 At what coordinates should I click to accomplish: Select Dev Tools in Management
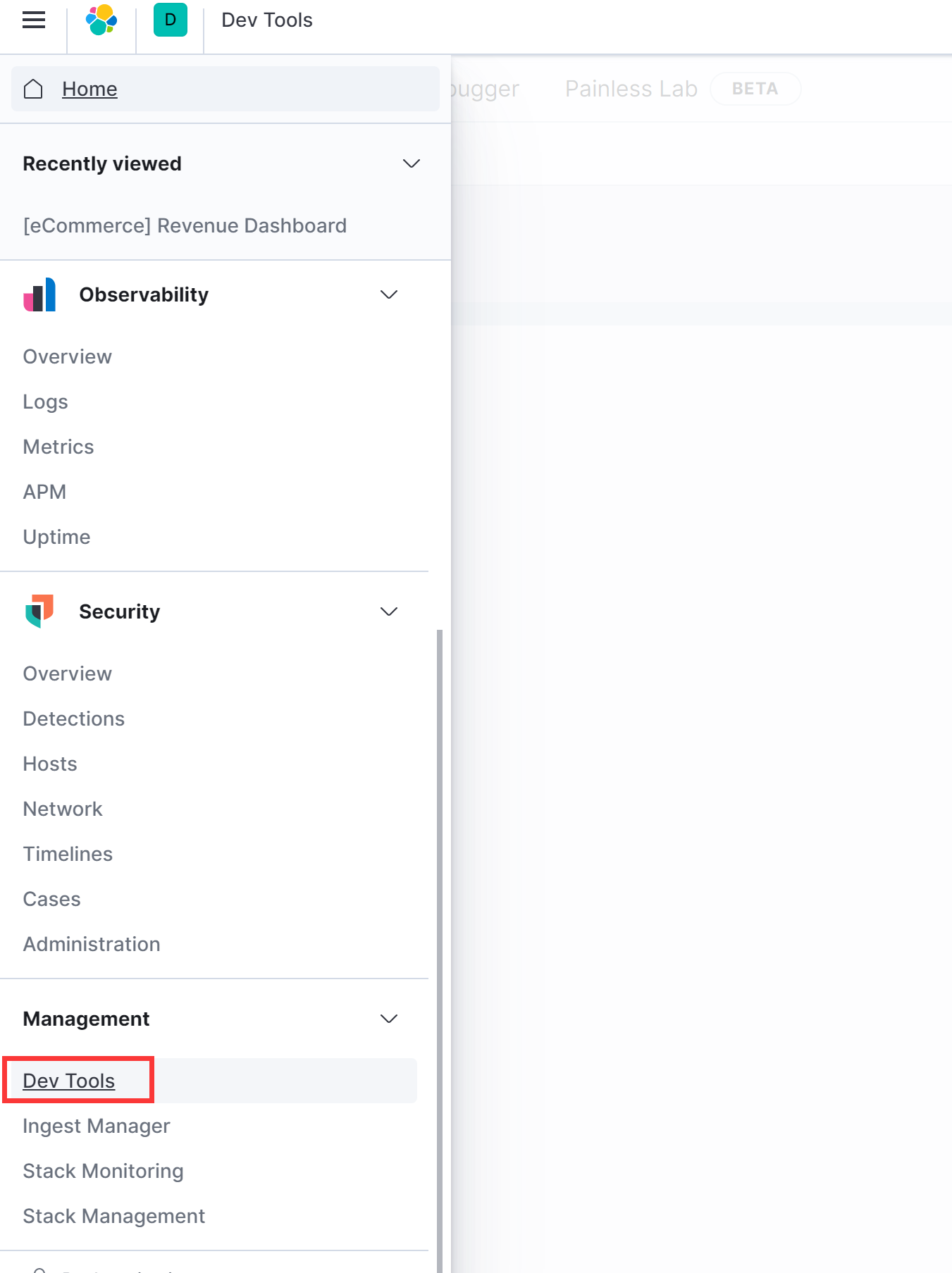[69, 1081]
